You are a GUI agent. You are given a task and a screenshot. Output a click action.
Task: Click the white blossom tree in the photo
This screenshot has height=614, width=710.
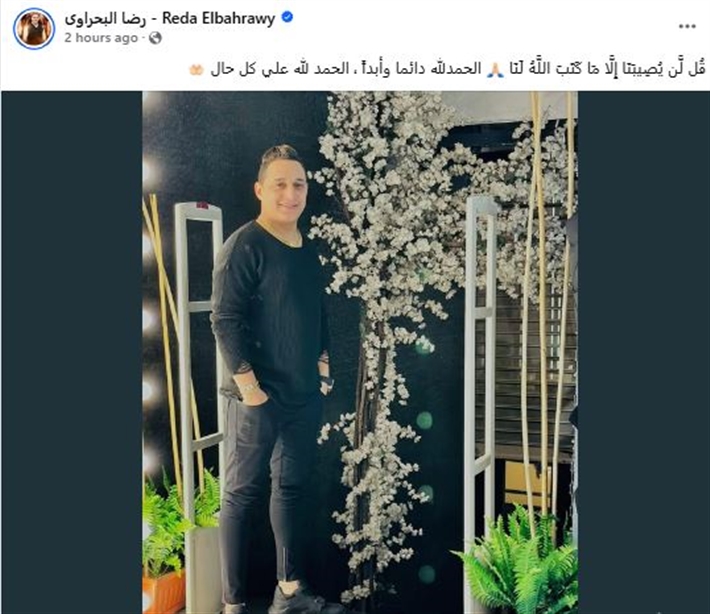point(398,294)
